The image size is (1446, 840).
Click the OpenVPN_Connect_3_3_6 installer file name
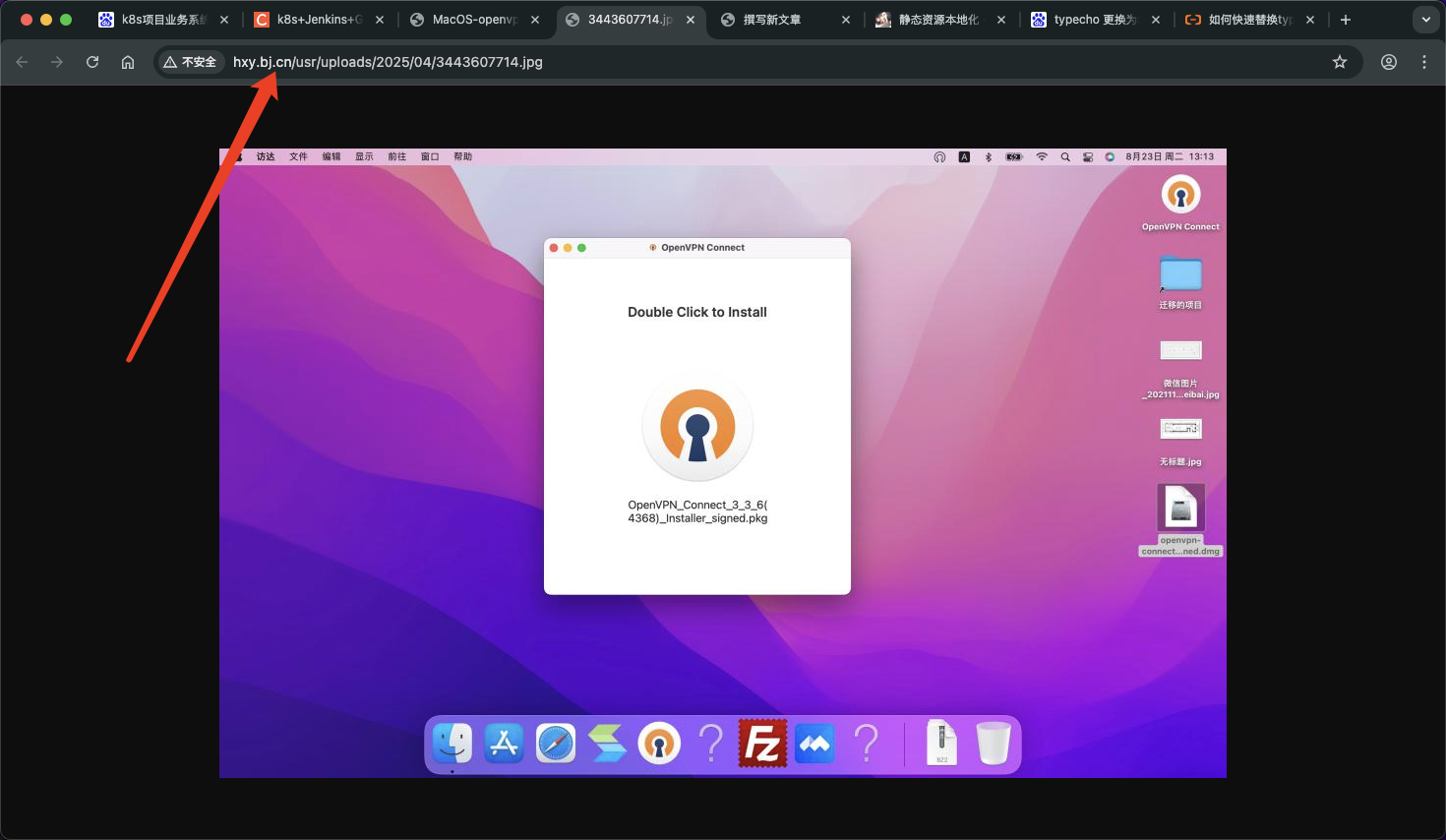(x=697, y=511)
